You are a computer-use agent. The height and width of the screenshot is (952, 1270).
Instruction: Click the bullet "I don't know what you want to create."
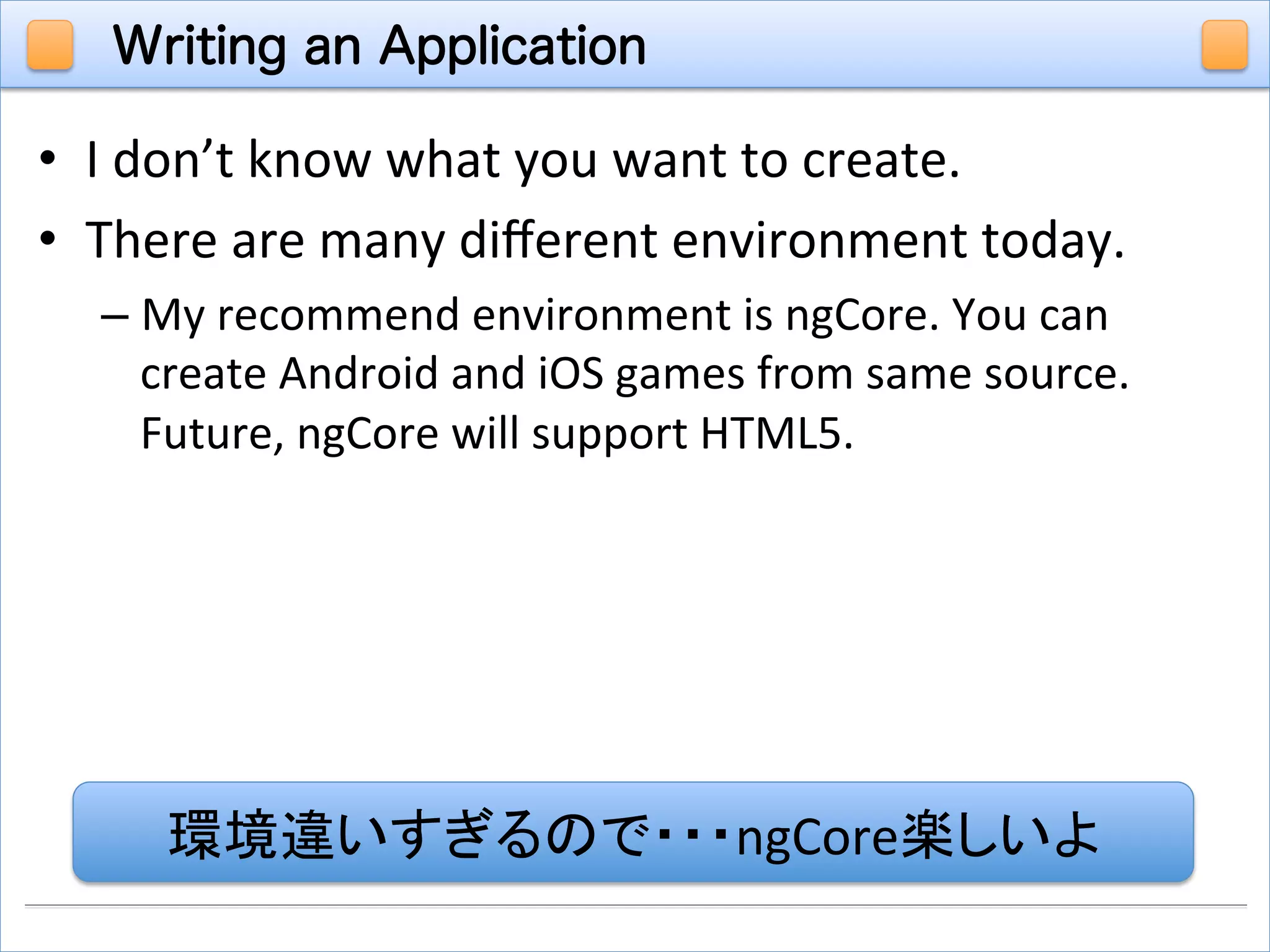point(523,160)
